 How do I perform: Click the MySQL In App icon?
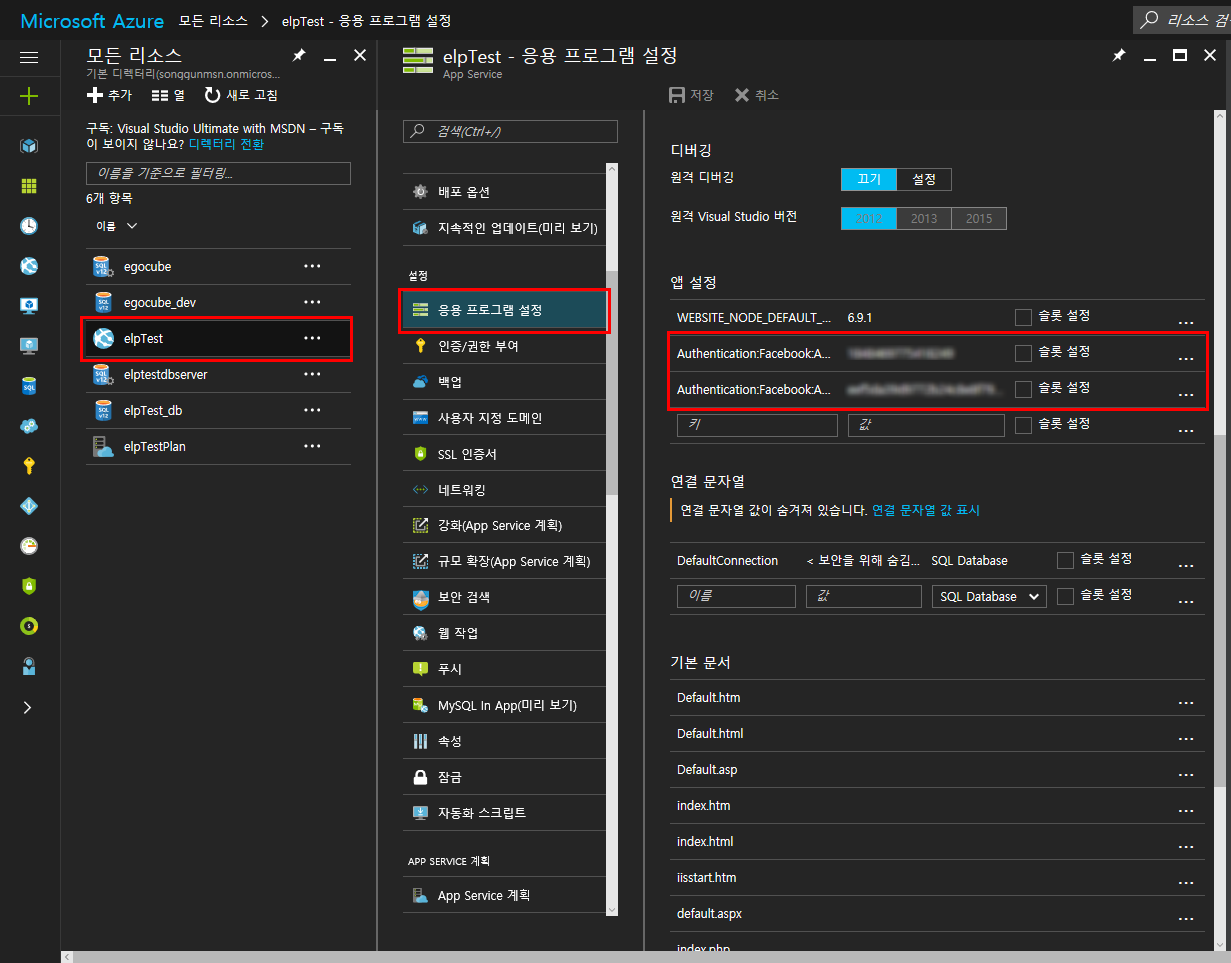pos(420,706)
